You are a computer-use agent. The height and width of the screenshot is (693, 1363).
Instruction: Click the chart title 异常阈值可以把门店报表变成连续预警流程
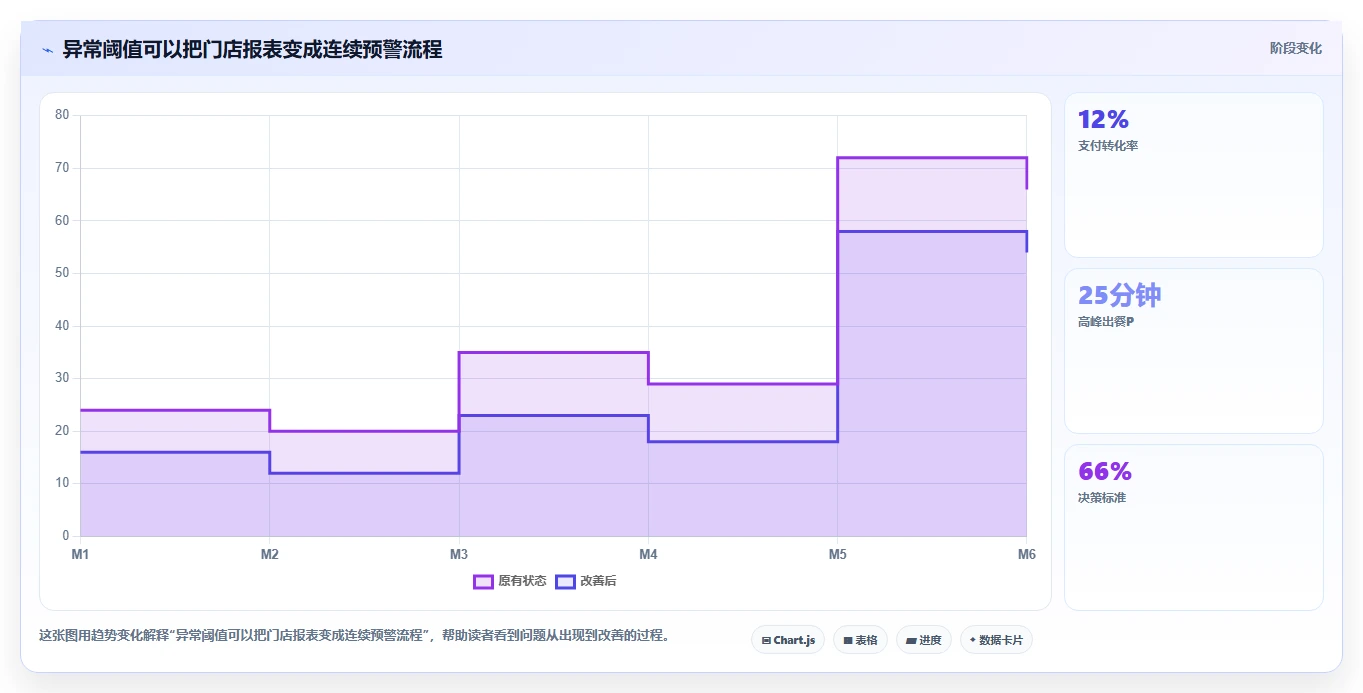click(252, 49)
